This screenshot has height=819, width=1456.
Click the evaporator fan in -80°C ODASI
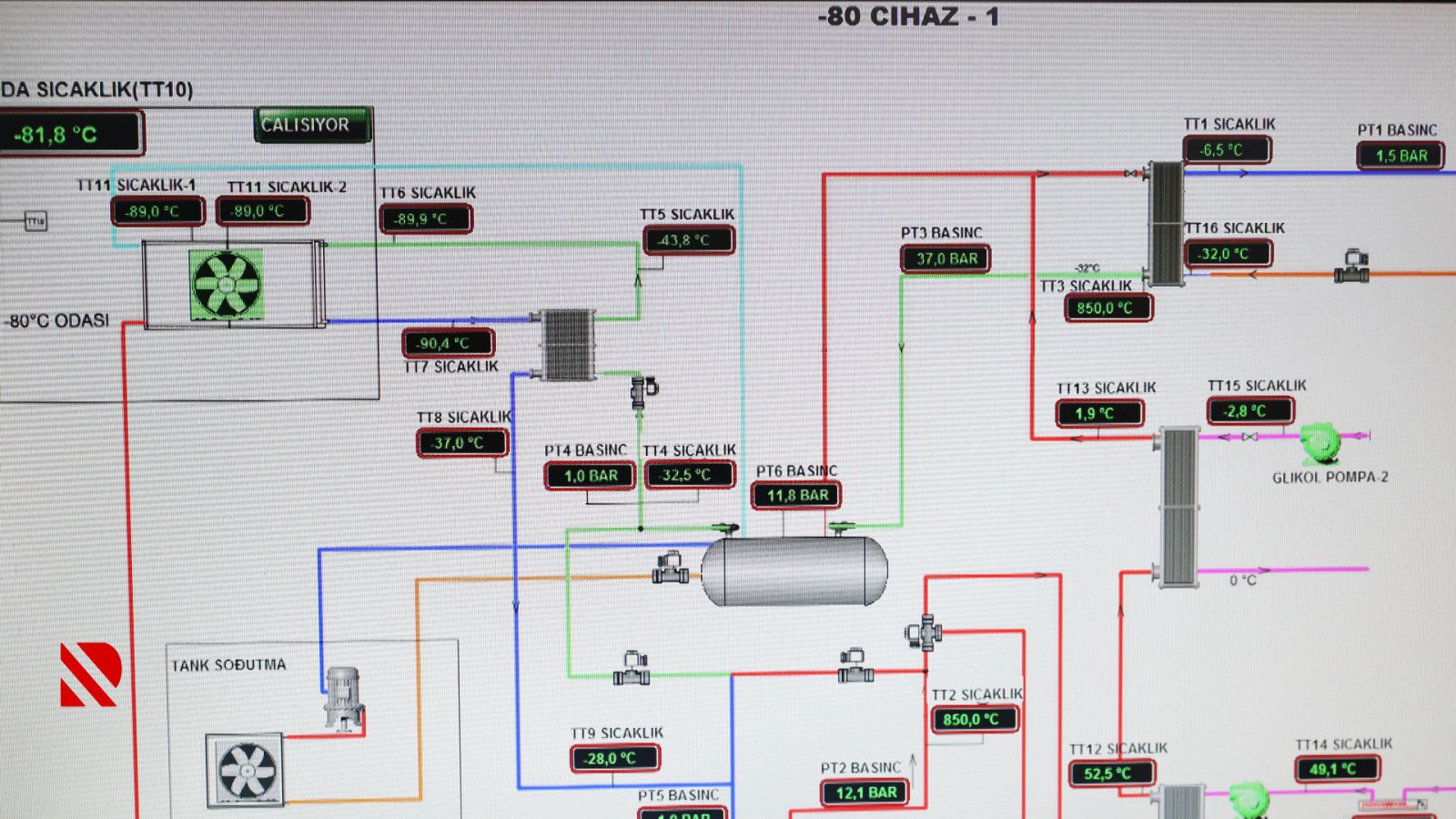coord(227,285)
